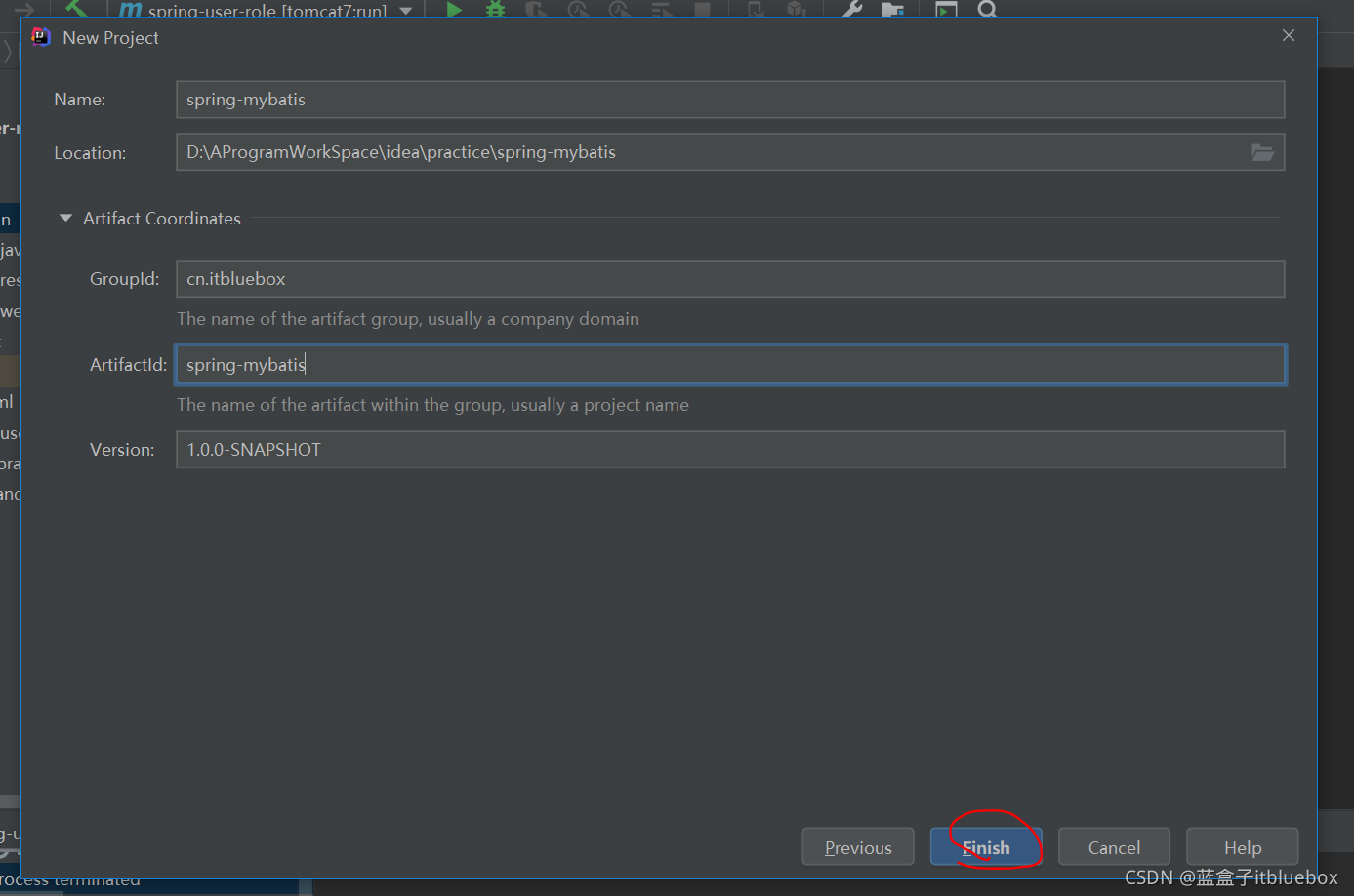Open Project Structure folder icon in toolbar
This screenshot has width=1354, height=896.
click(x=892, y=9)
